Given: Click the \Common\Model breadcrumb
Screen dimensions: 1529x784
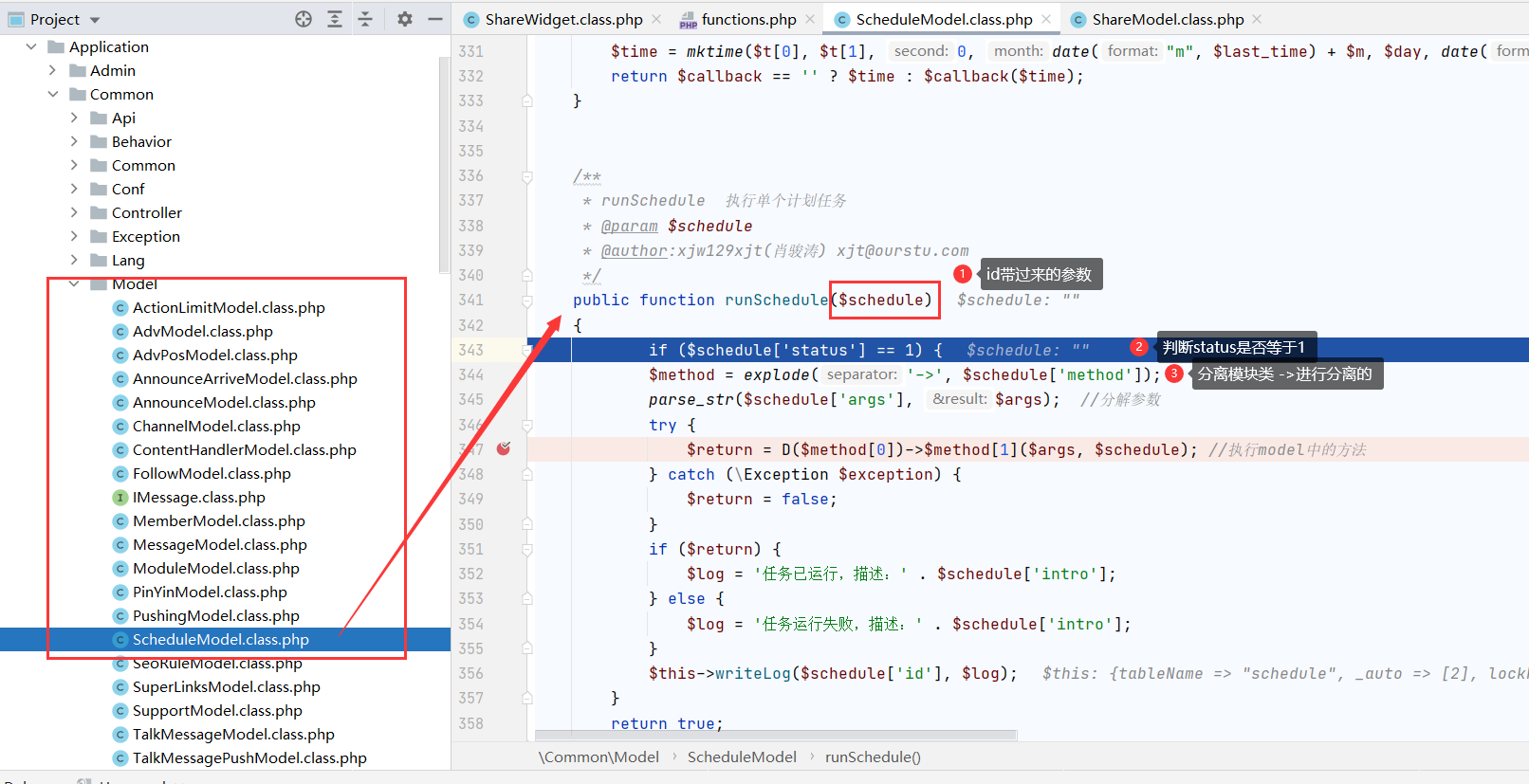Looking at the screenshot, I should tap(599, 757).
